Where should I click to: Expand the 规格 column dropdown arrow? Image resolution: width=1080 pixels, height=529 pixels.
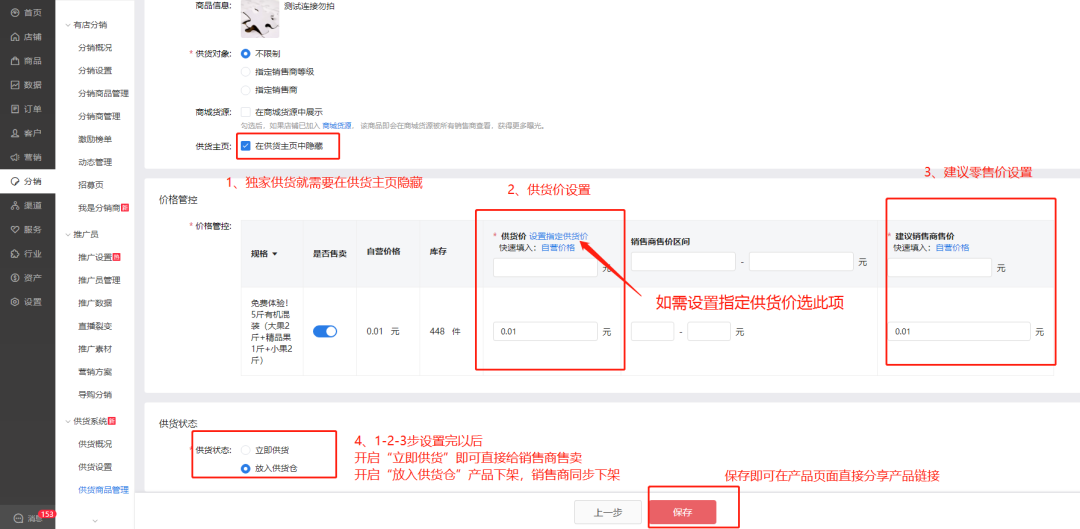(275, 253)
